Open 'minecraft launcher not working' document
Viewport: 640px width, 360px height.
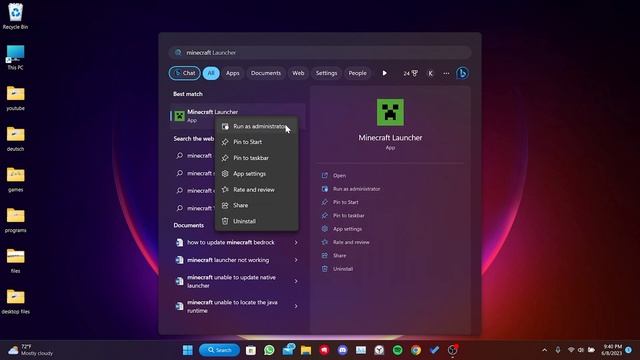coord(229,260)
